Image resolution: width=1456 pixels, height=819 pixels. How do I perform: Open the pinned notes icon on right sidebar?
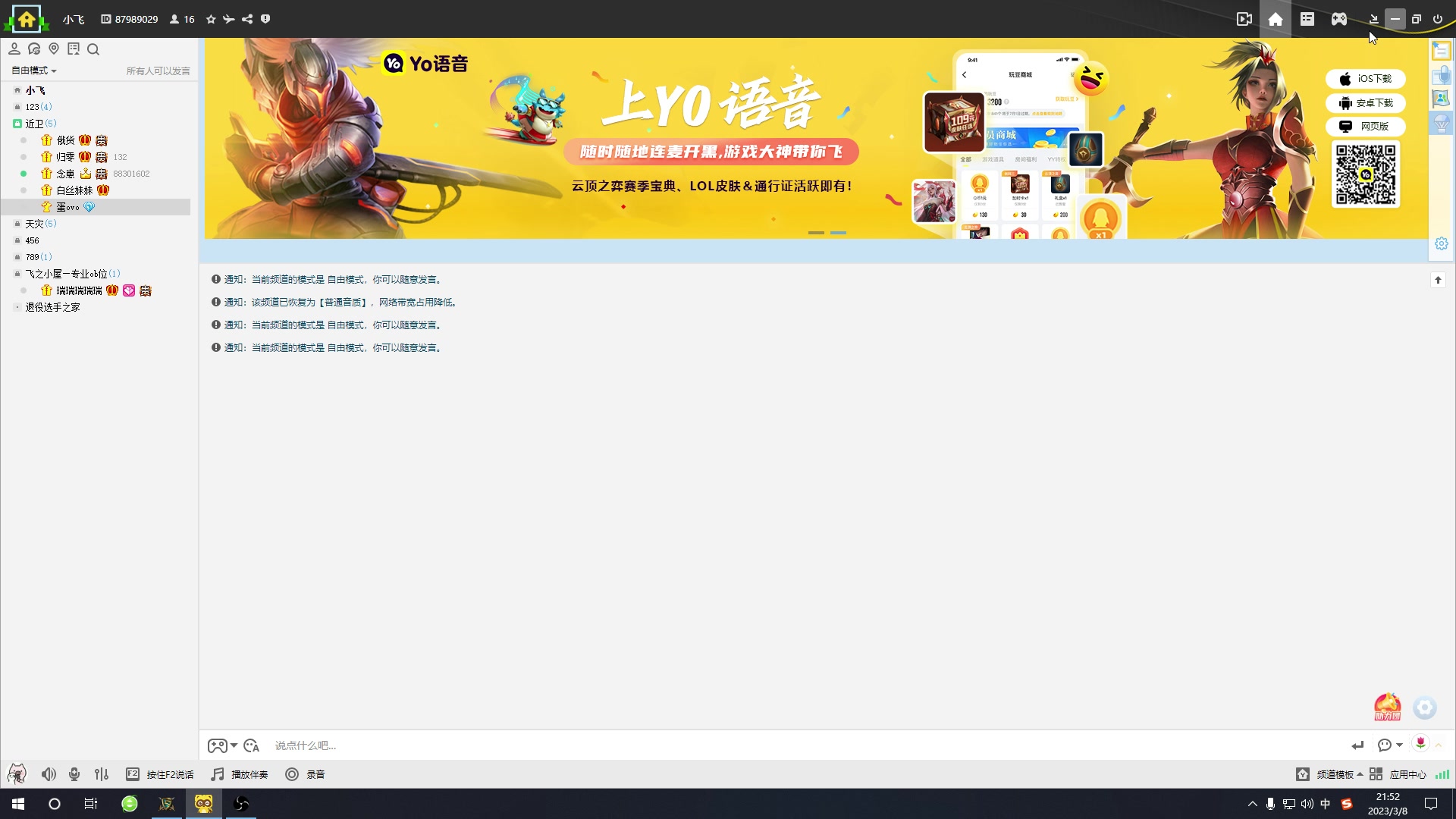1441,51
